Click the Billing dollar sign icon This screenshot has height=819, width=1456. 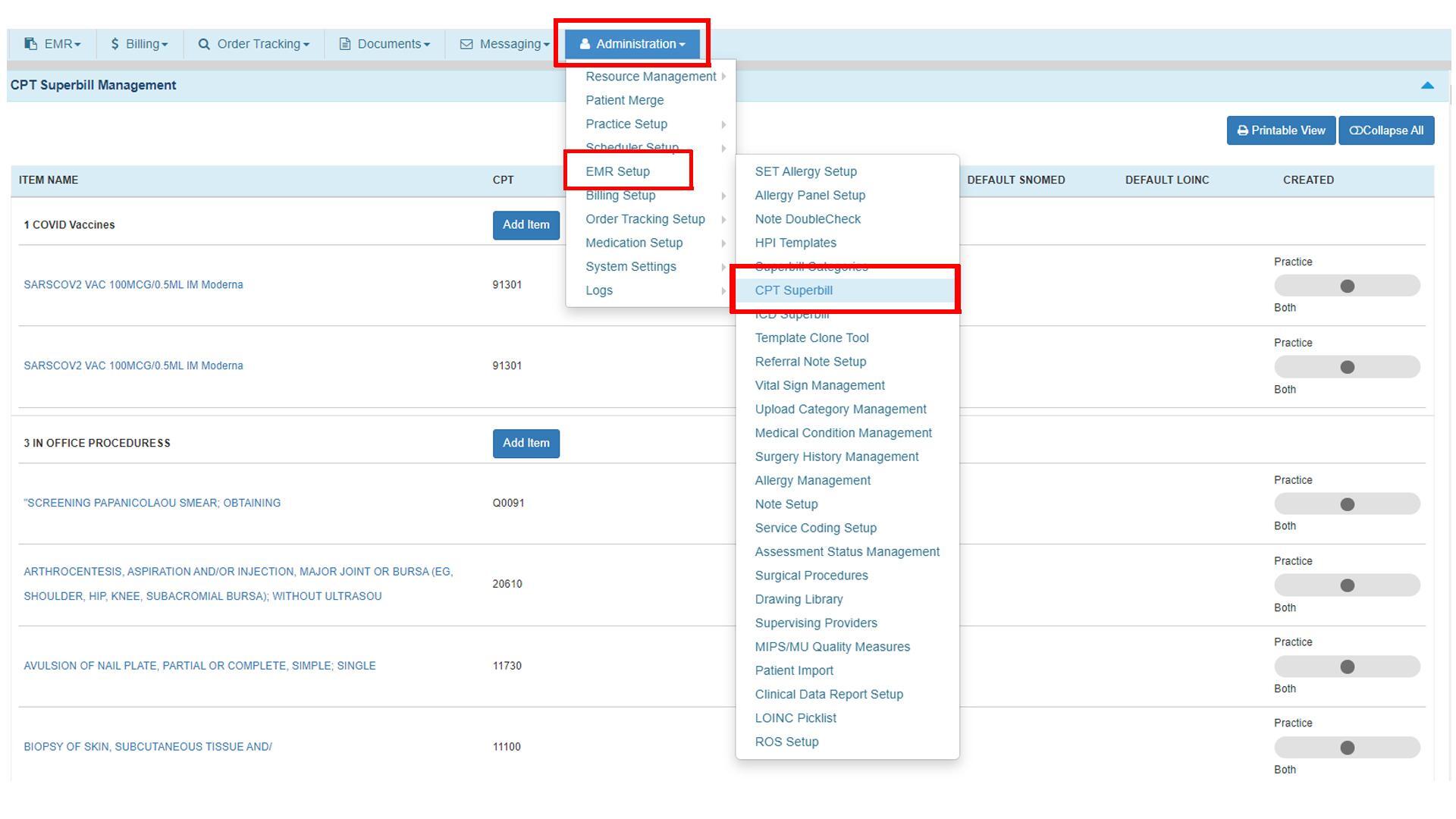click(x=115, y=44)
